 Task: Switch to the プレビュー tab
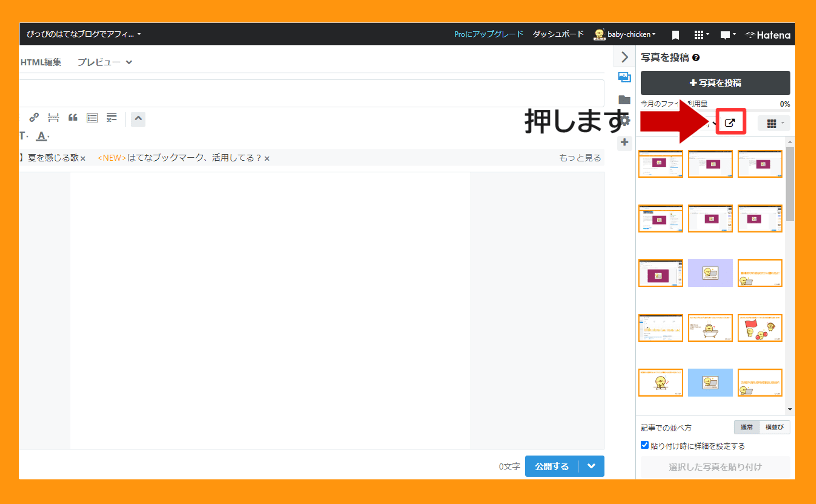coord(98,62)
